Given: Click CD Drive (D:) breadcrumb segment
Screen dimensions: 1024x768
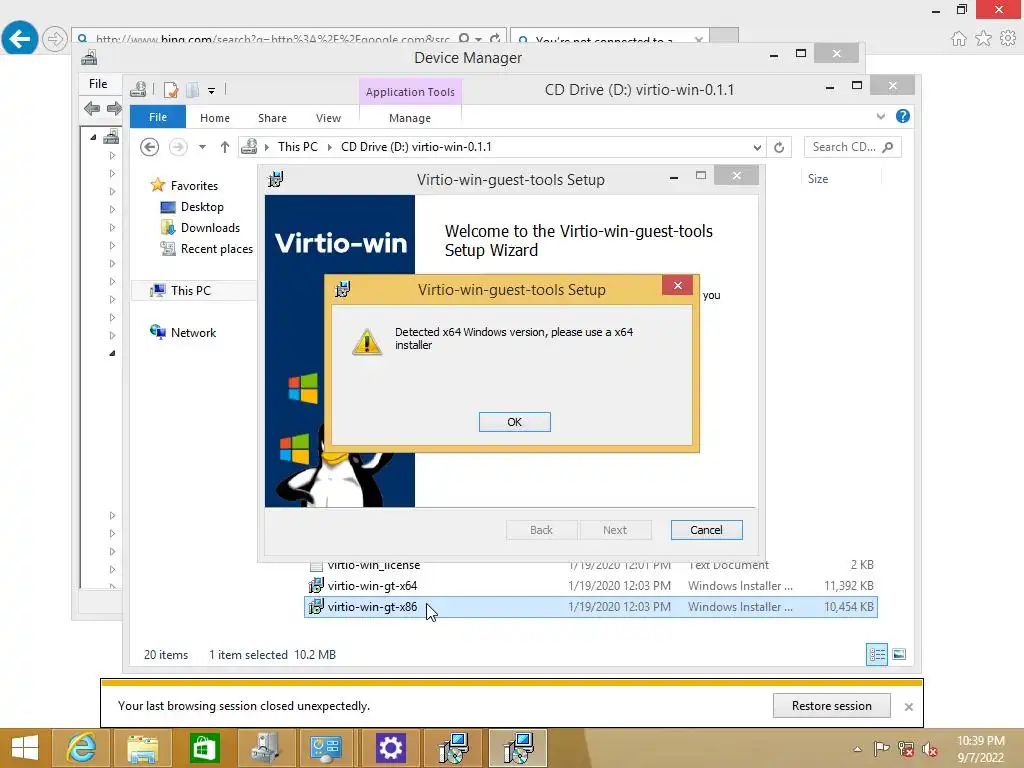Looking at the screenshot, I should [416, 147].
